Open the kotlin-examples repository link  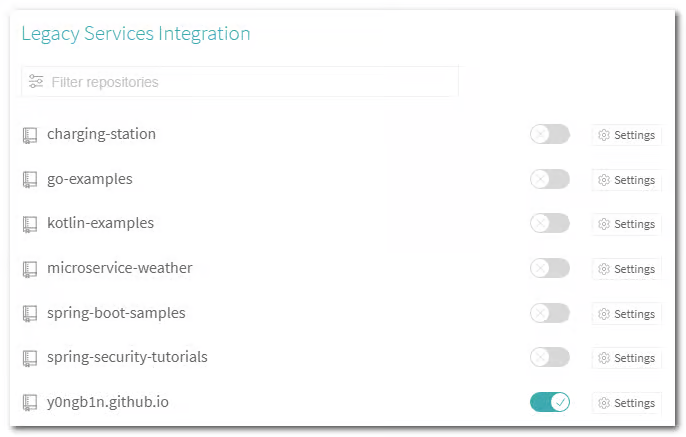click(x=100, y=223)
